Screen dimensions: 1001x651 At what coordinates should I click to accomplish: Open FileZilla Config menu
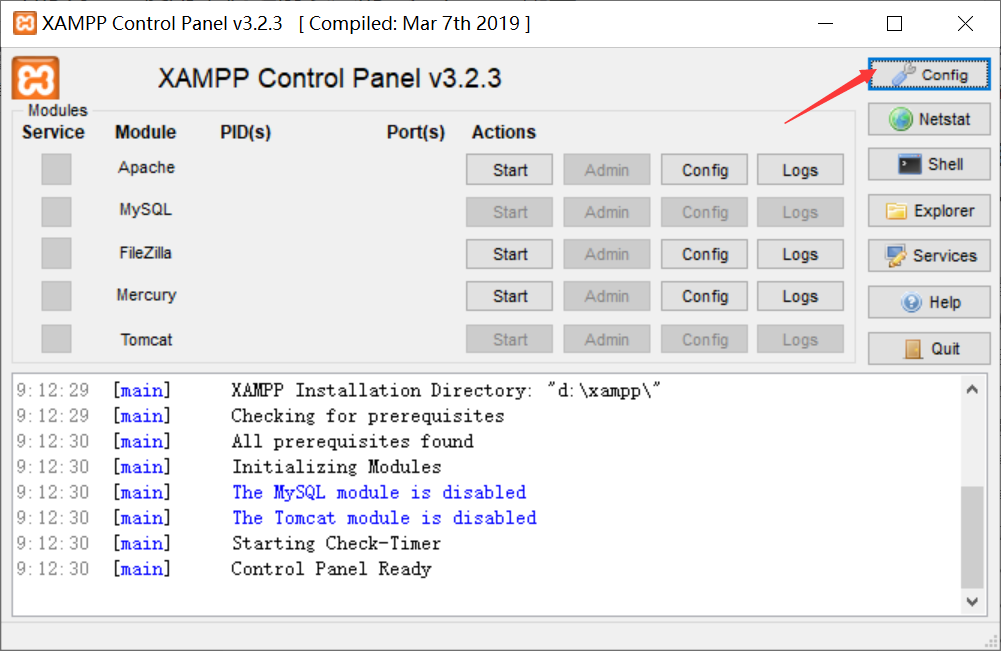(704, 254)
